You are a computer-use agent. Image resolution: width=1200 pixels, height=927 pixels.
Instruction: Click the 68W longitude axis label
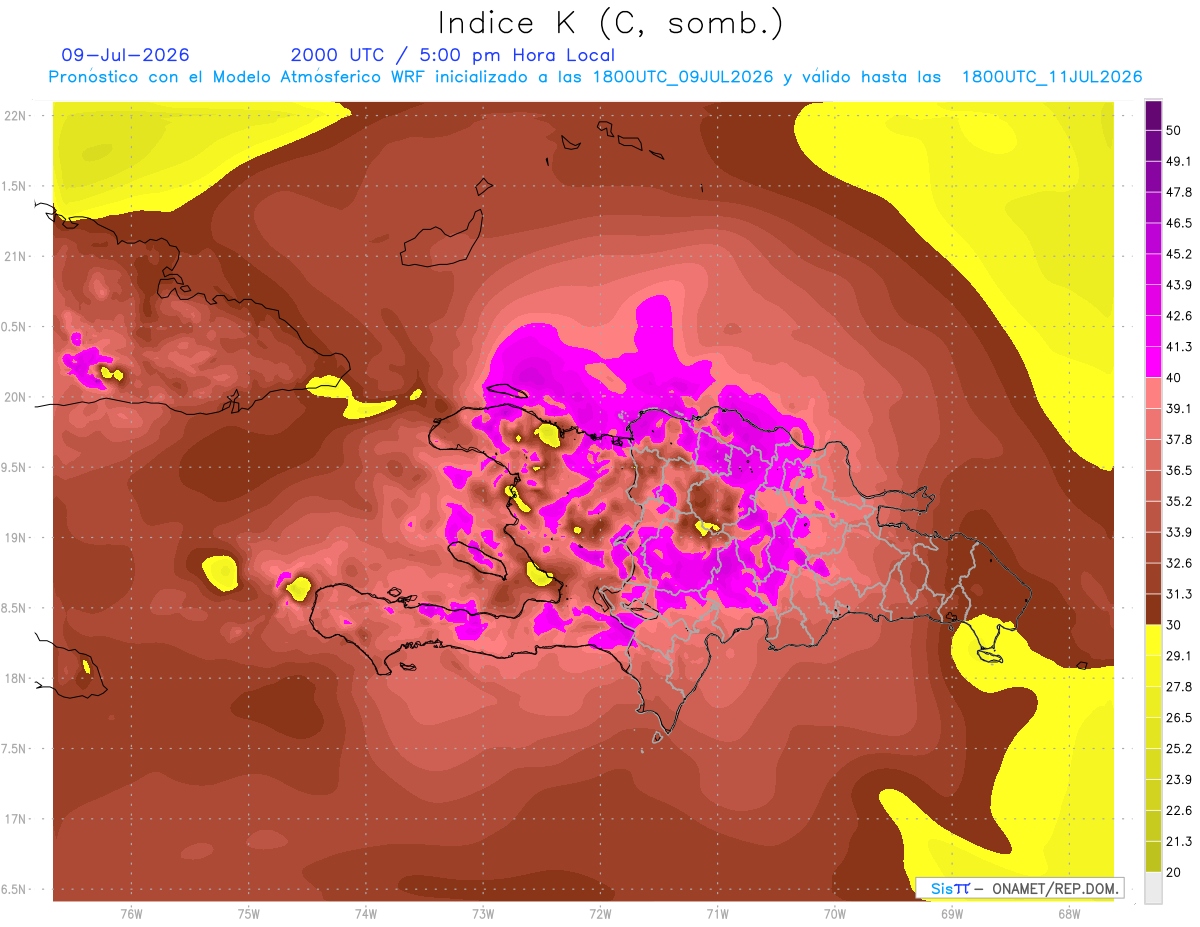click(x=1069, y=915)
